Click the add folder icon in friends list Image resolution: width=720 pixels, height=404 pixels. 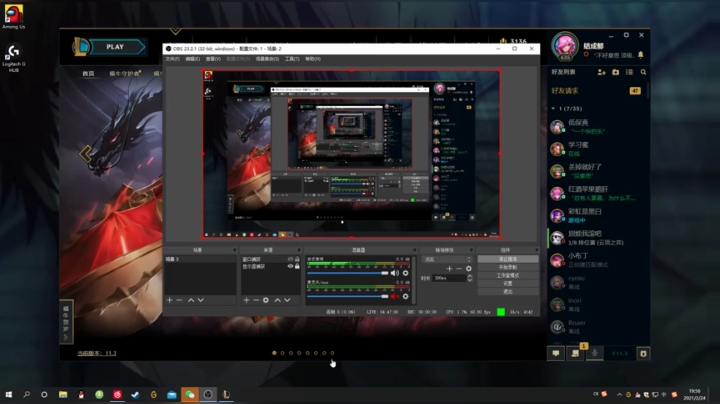pyautogui.click(x=615, y=72)
